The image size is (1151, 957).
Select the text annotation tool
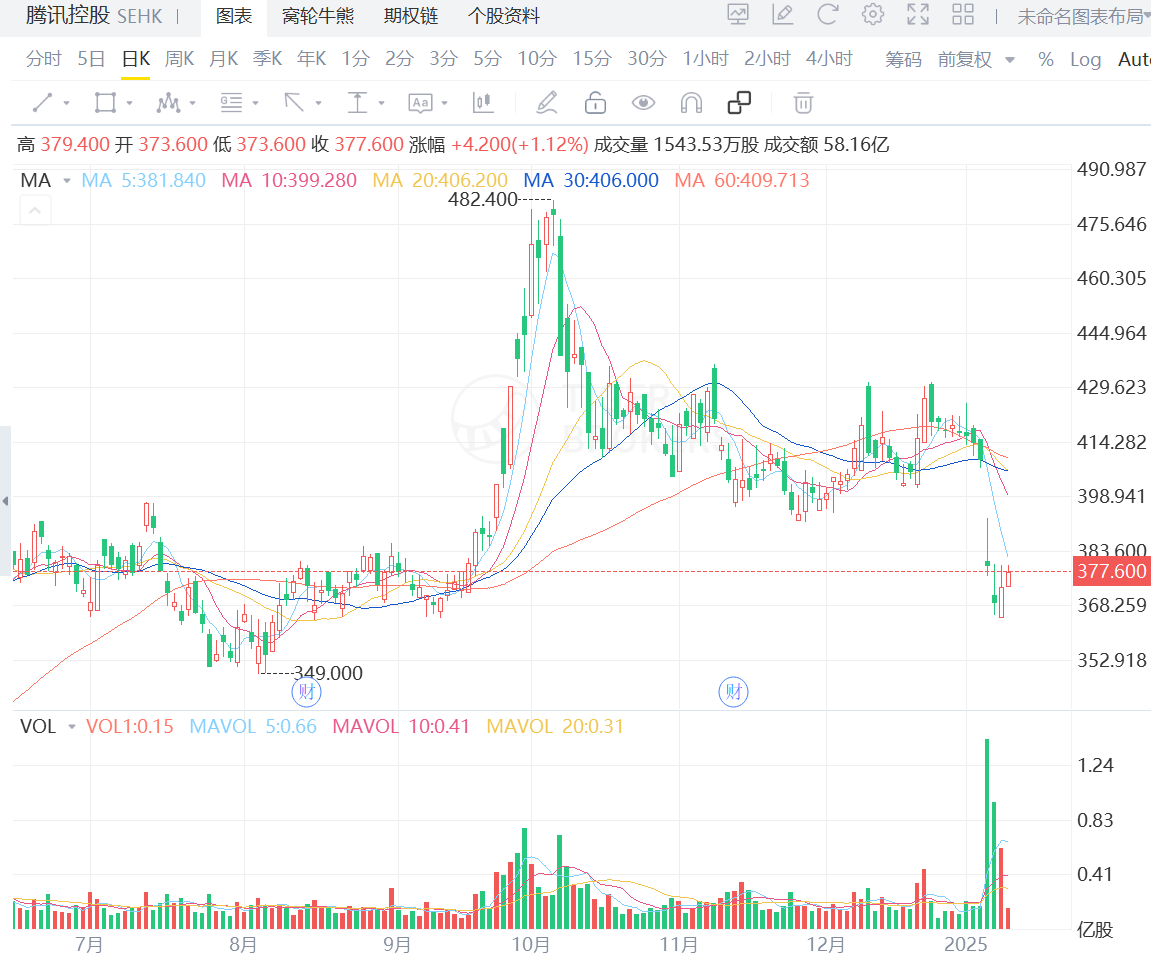coord(420,103)
